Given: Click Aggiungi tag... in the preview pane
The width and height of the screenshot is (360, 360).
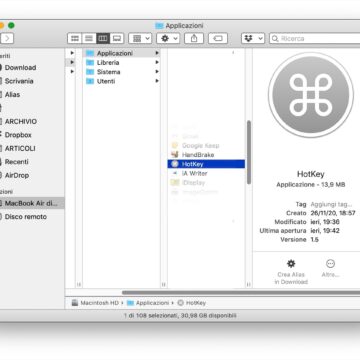Looking at the screenshot, I should 331,204.
